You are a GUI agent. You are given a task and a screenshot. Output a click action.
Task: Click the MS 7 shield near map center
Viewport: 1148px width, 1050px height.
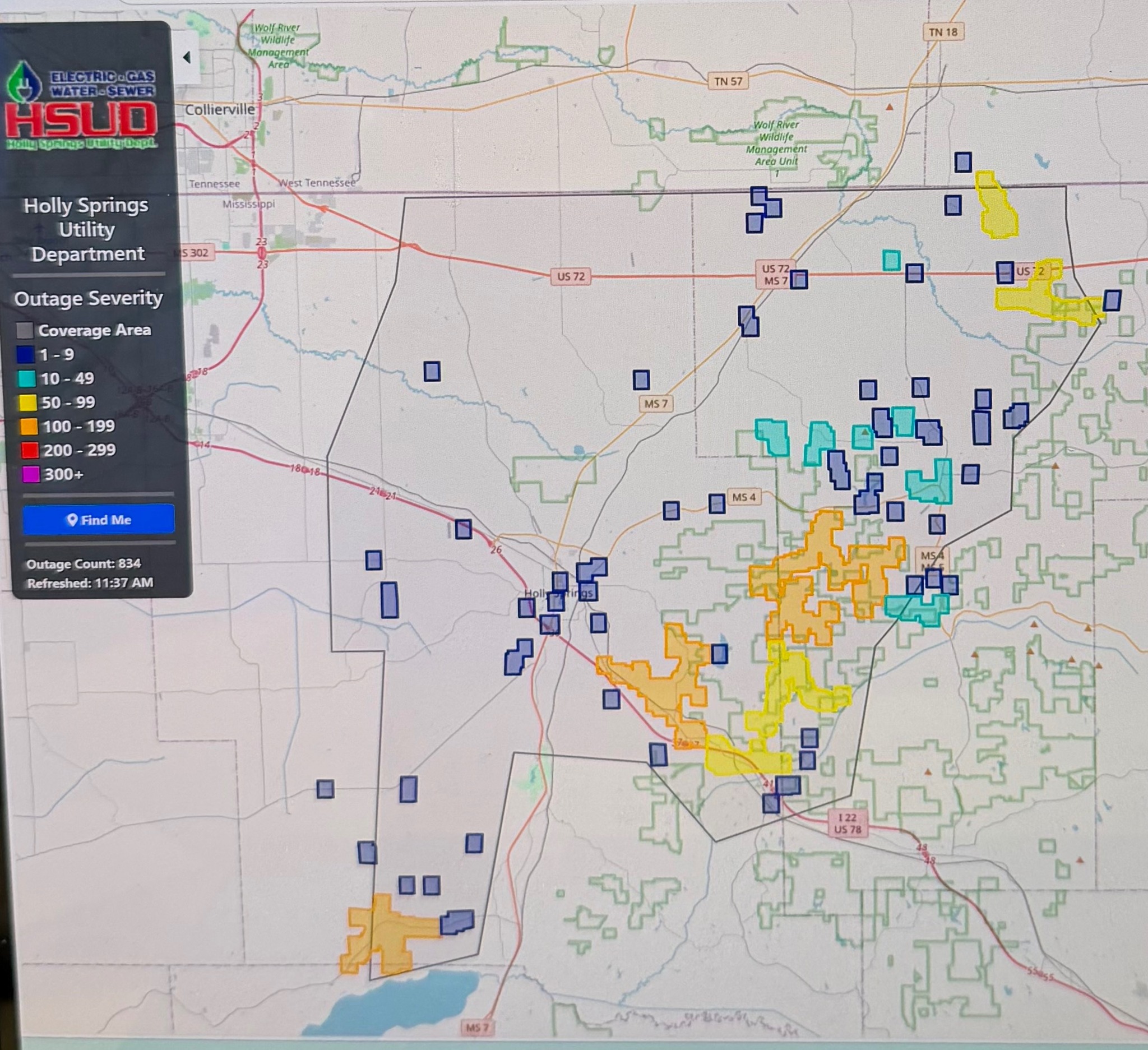coord(655,404)
